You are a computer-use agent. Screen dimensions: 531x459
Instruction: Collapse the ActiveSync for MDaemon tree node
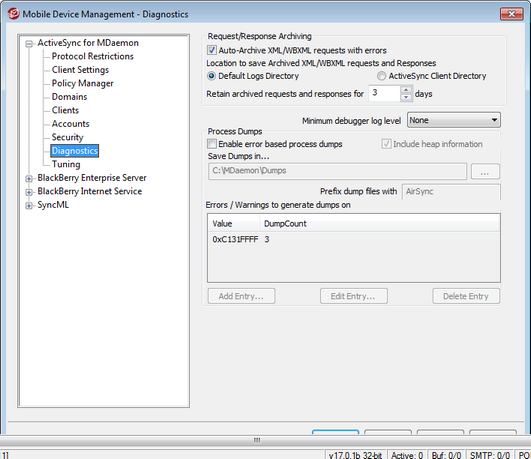coord(29,43)
